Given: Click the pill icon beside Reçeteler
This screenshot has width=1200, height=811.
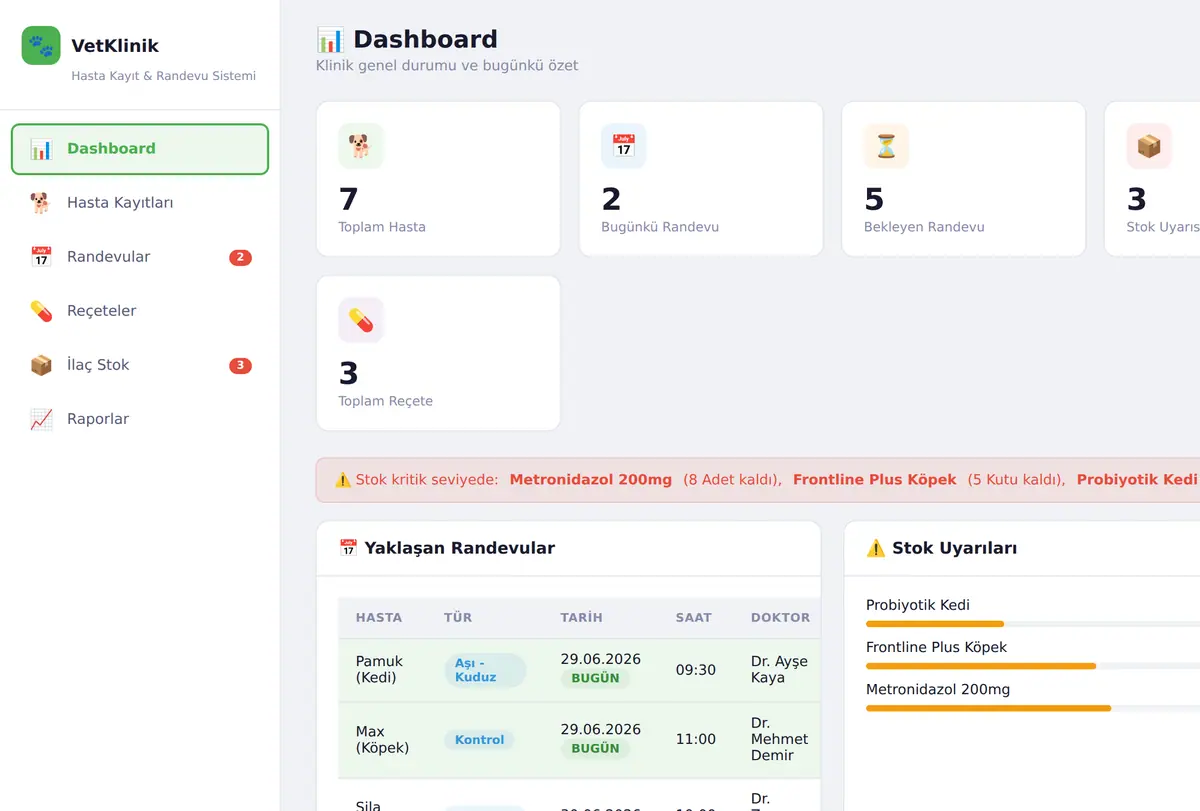Looking at the screenshot, I should click(x=41, y=311).
